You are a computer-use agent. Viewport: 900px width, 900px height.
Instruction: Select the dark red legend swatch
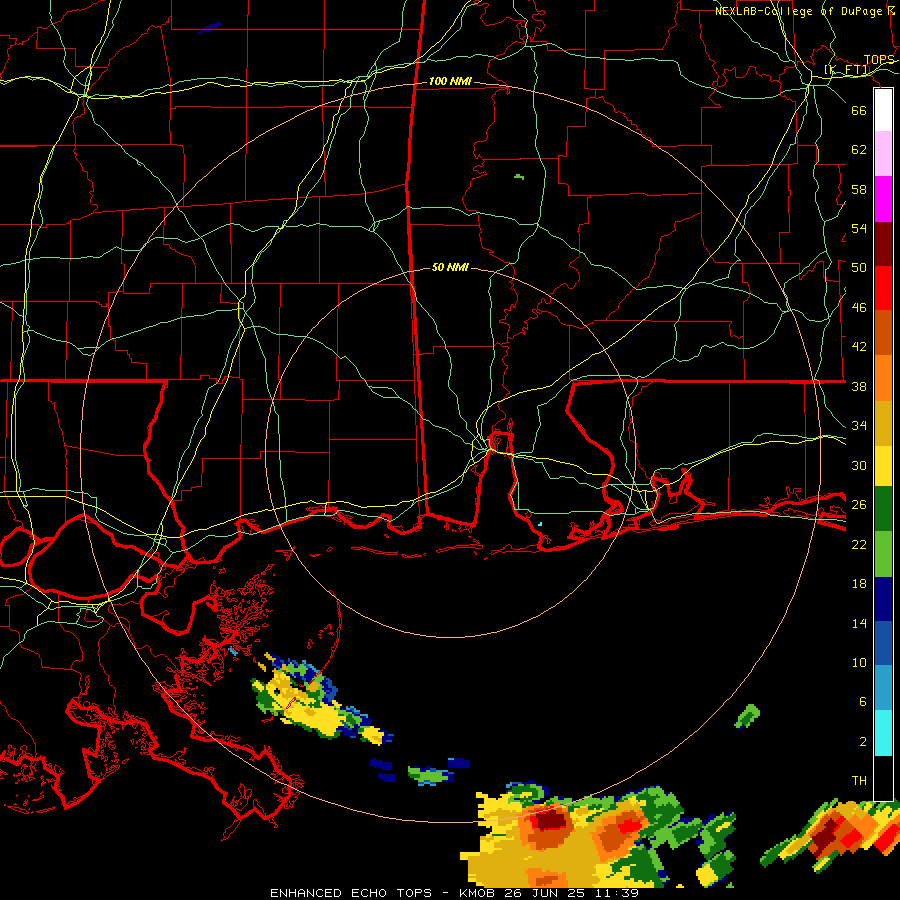coord(883,244)
